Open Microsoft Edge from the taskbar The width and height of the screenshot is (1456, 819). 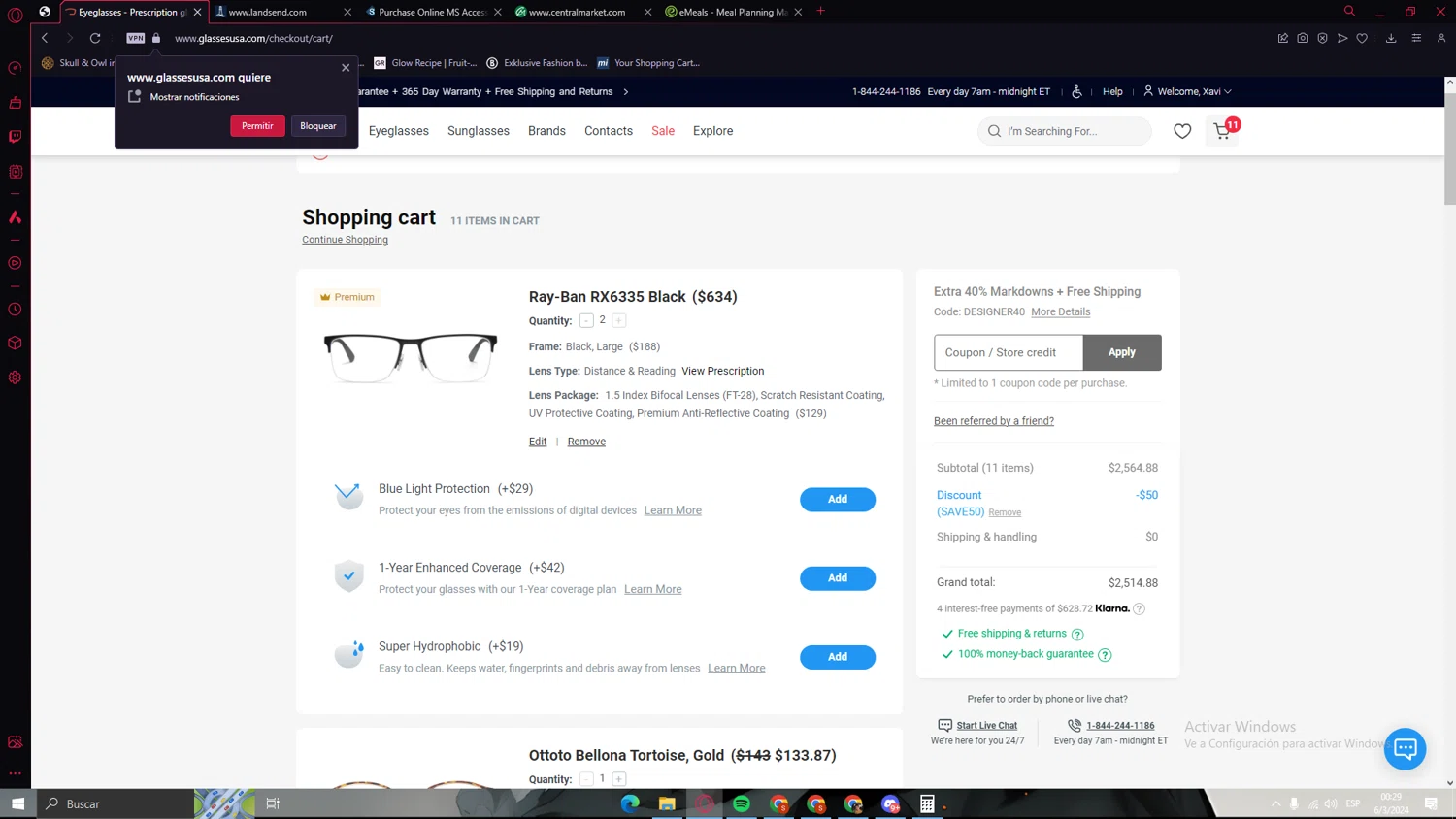[x=630, y=803]
